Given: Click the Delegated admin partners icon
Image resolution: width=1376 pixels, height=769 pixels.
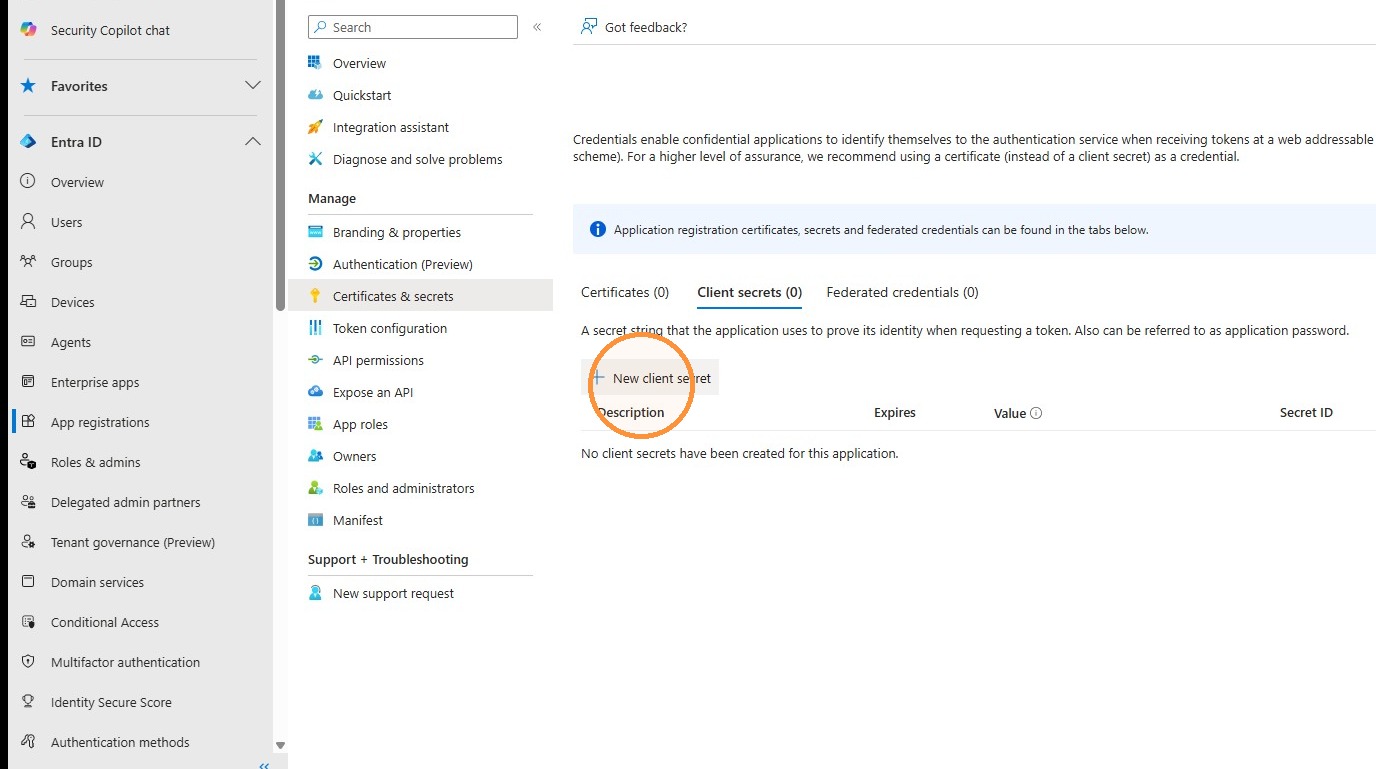Looking at the screenshot, I should tap(28, 502).
